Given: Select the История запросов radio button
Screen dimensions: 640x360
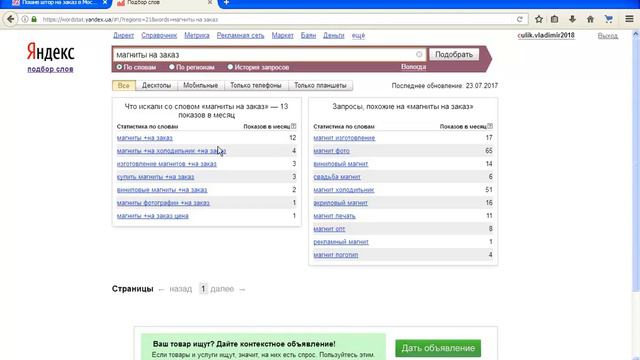Looking at the screenshot, I should (230, 67).
